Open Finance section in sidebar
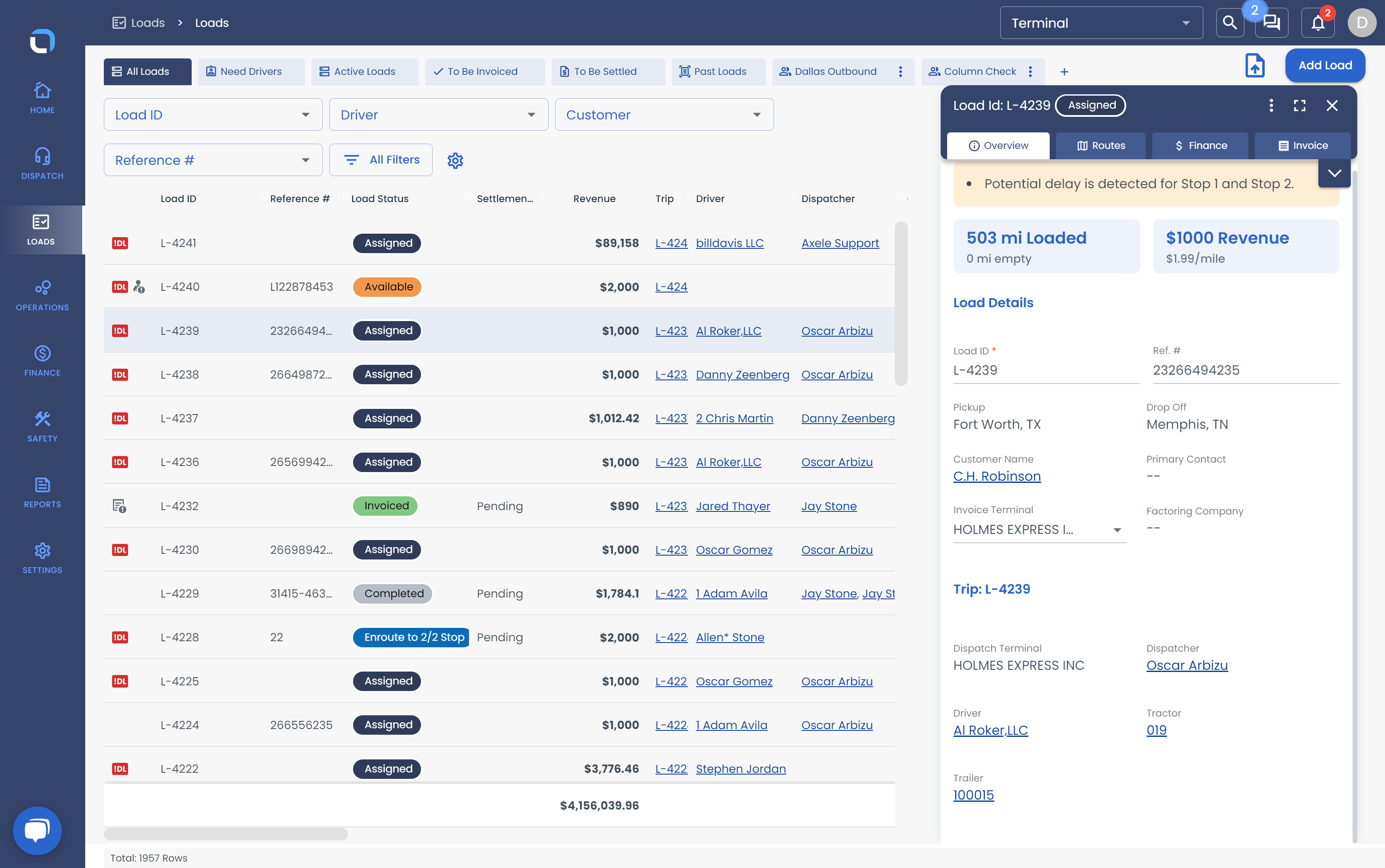Viewport: 1385px width, 868px height. [x=42, y=360]
